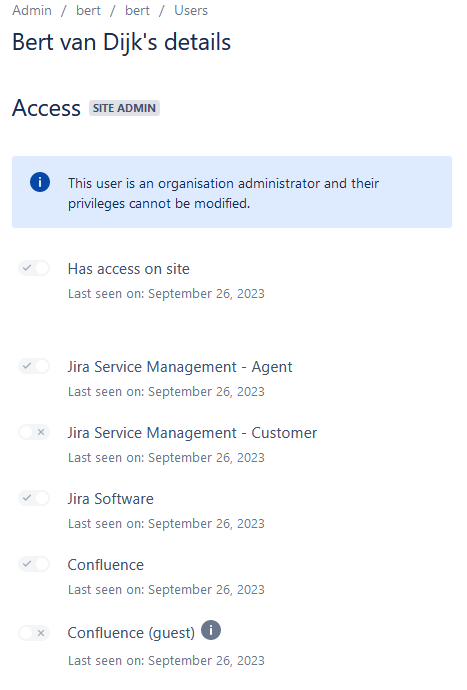Click the blue info icon in the banner
Image resolution: width=467 pixels, height=690 pixels.
pyautogui.click(x=40, y=182)
